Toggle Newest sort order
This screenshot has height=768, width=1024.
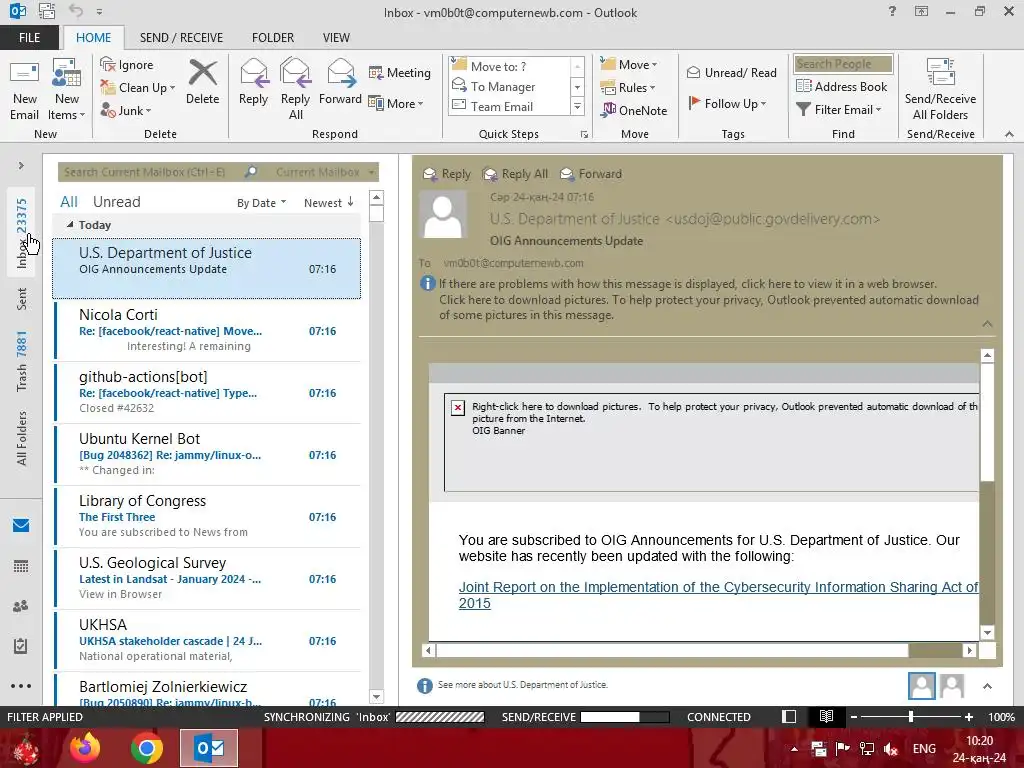click(328, 203)
